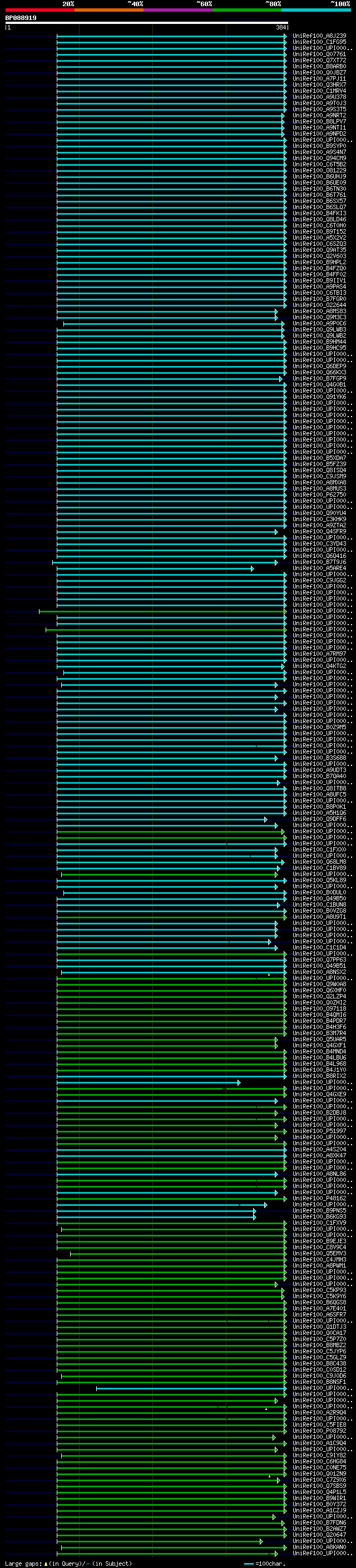Click the orange ~40% identity color bar
Image resolution: width=356 pixels, height=1568 pixels.
[109, 10]
